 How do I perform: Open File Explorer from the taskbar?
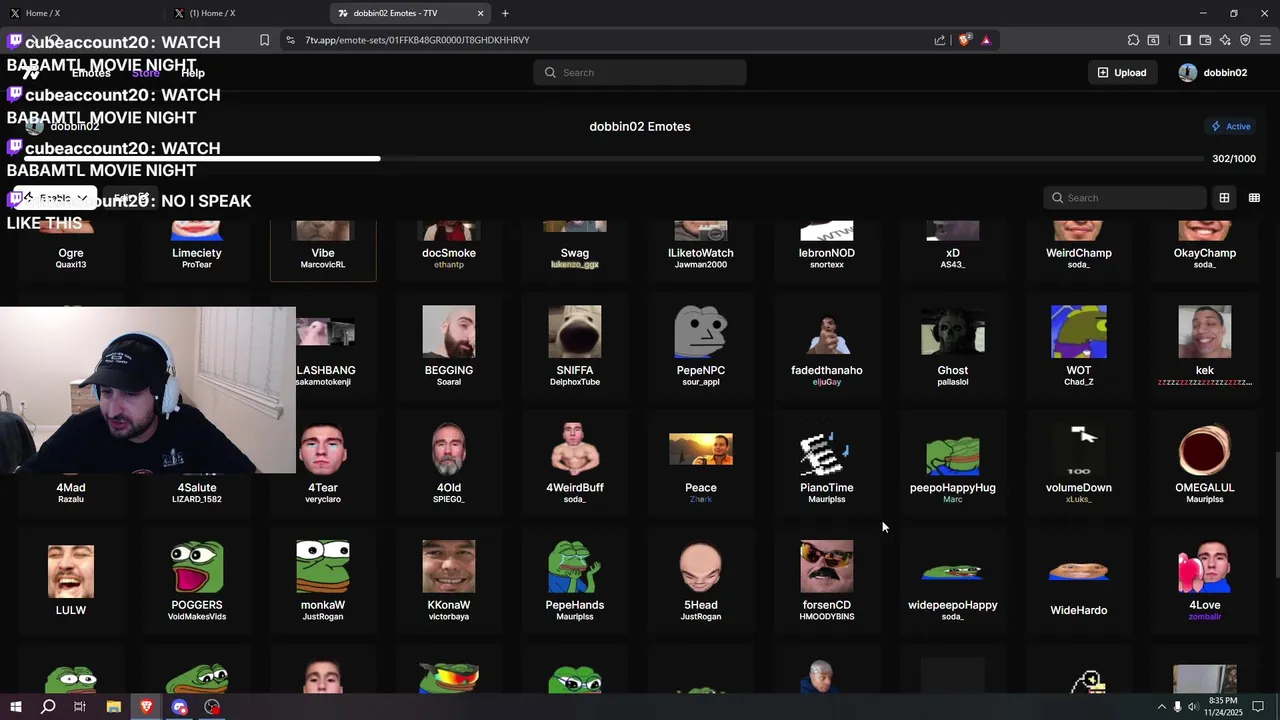tap(113, 707)
